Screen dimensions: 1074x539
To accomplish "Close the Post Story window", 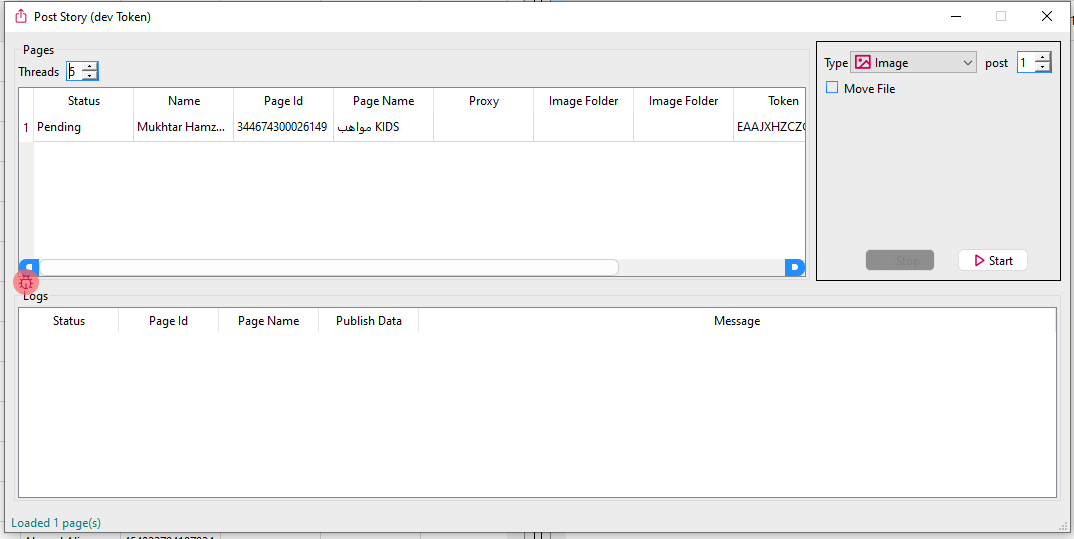I will click(x=1047, y=16).
